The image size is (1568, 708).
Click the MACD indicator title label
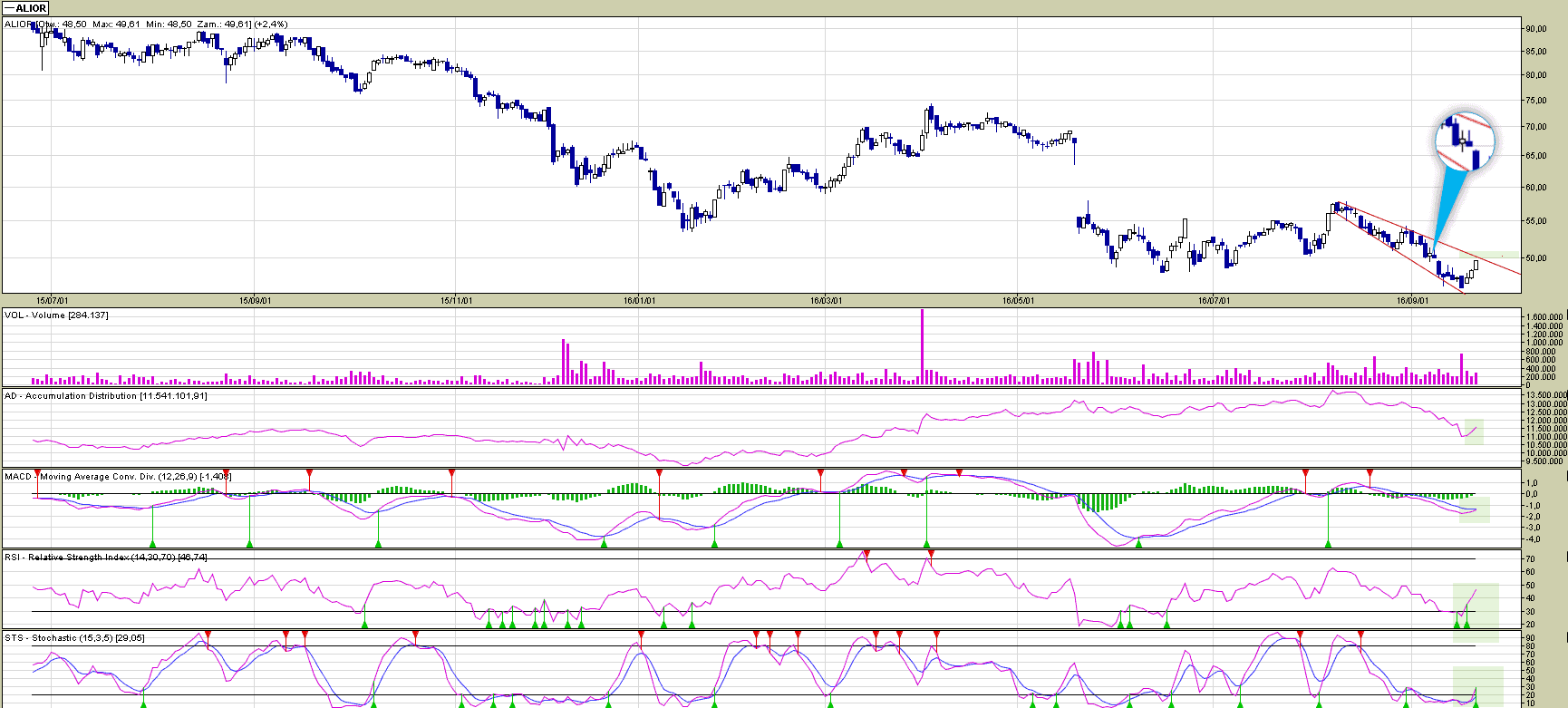pyautogui.click(x=118, y=477)
